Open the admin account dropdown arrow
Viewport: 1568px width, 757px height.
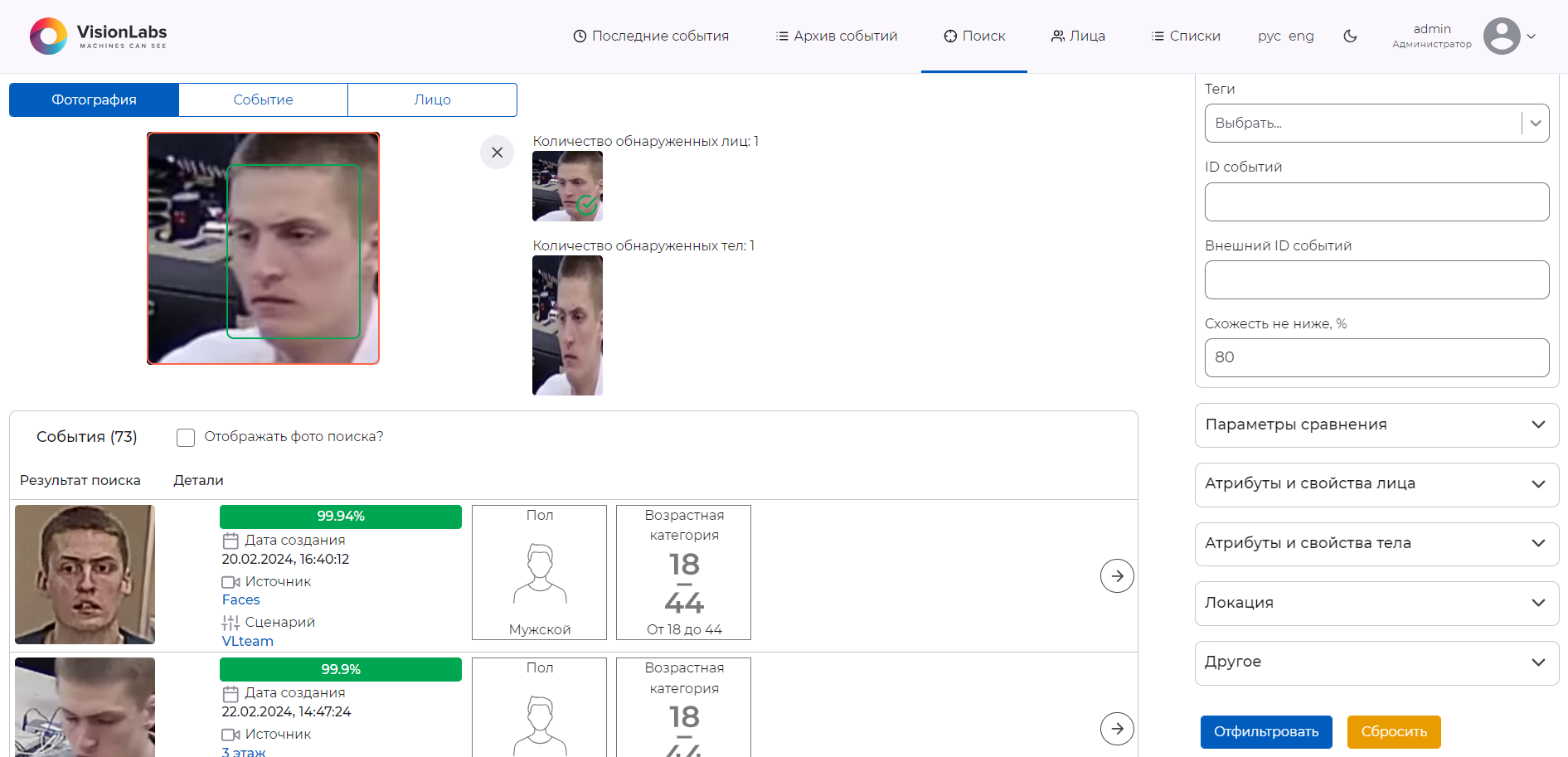click(x=1532, y=36)
